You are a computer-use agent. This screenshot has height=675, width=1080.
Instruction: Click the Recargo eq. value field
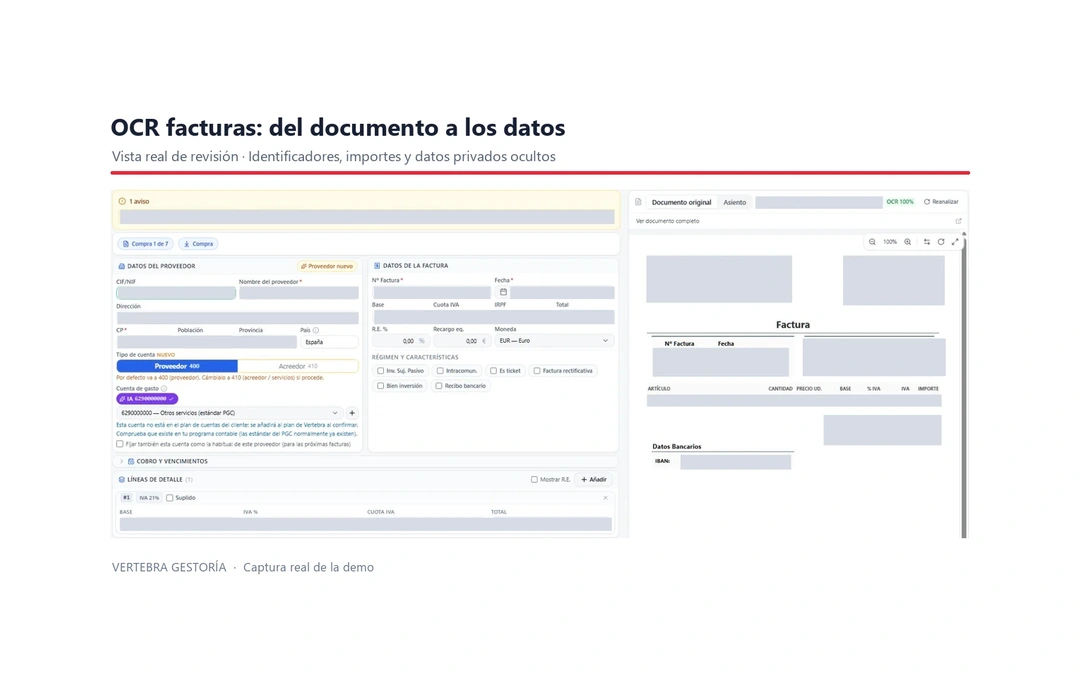click(461, 341)
